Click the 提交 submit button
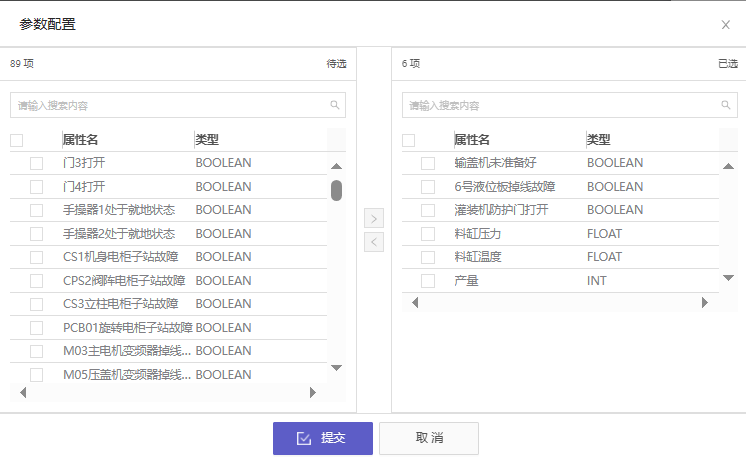 pyautogui.click(x=323, y=438)
